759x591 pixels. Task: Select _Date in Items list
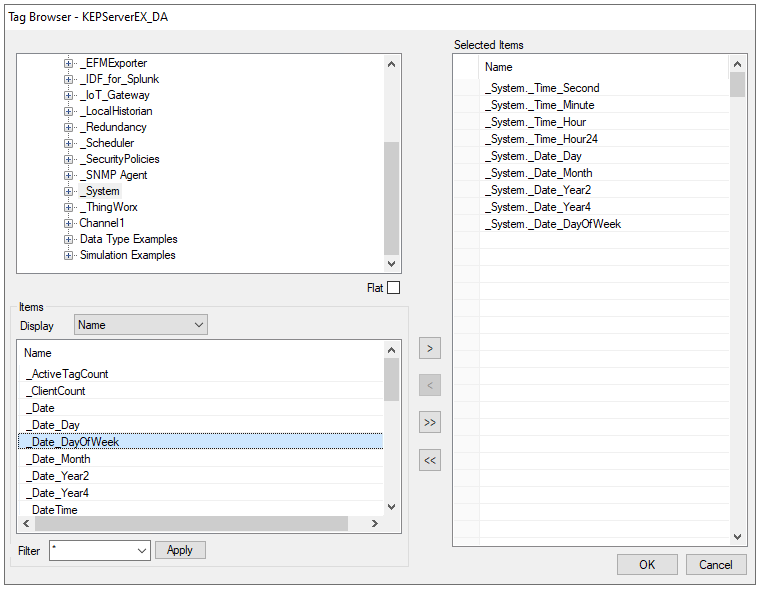(201, 408)
